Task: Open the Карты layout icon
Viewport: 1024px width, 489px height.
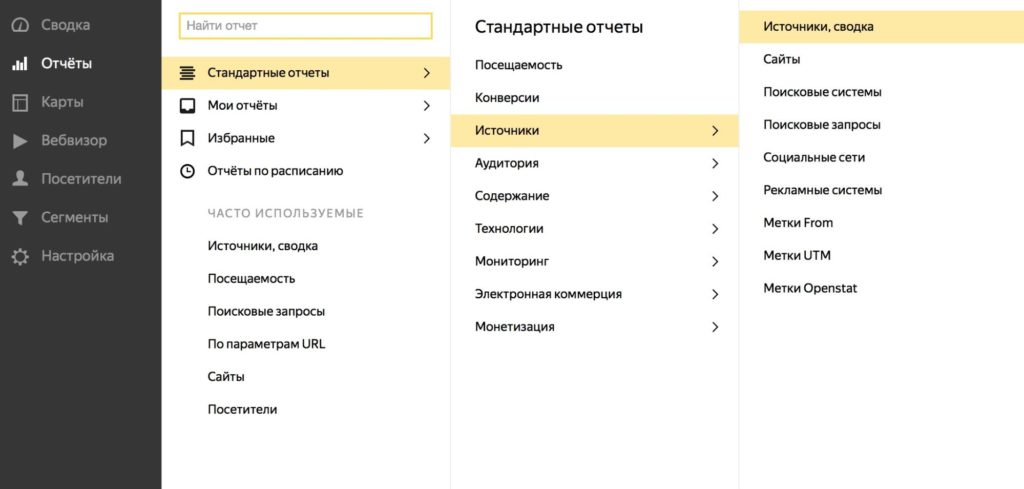Action: (20, 103)
